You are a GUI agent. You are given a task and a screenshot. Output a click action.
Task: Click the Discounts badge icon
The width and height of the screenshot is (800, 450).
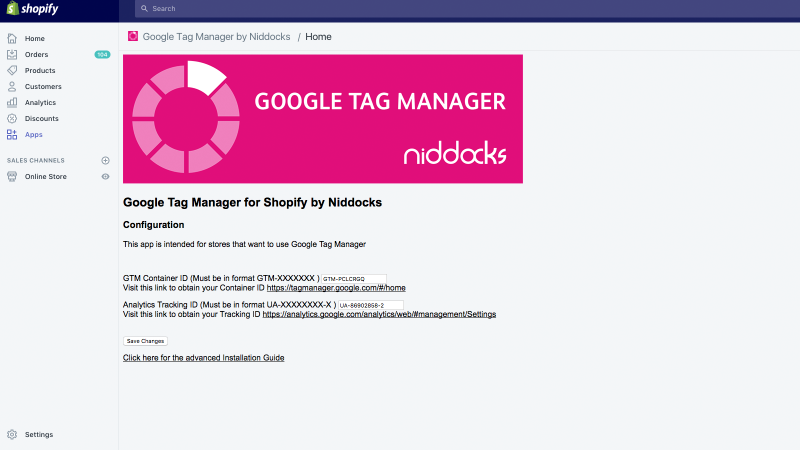tap(12, 118)
